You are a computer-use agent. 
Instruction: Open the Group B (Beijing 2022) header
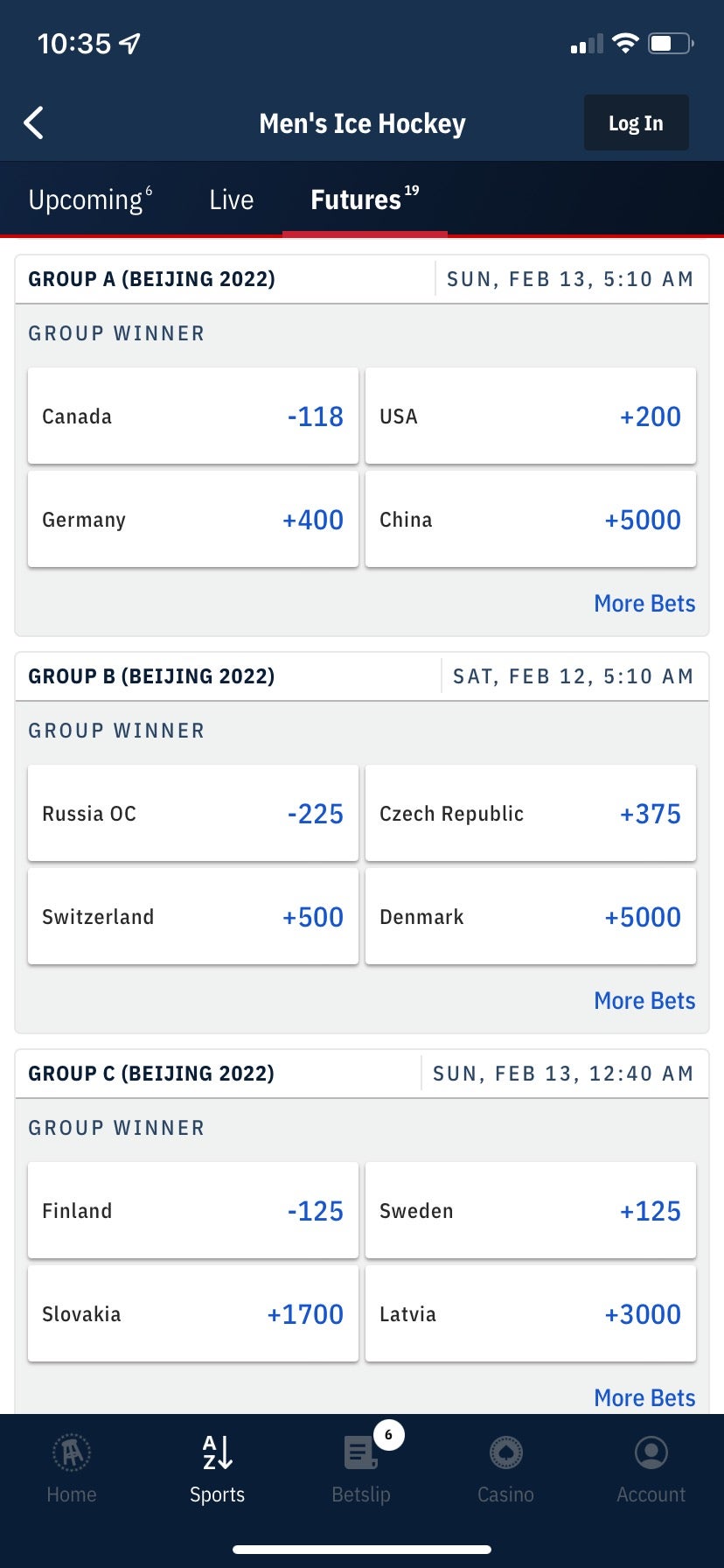(151, 676)
